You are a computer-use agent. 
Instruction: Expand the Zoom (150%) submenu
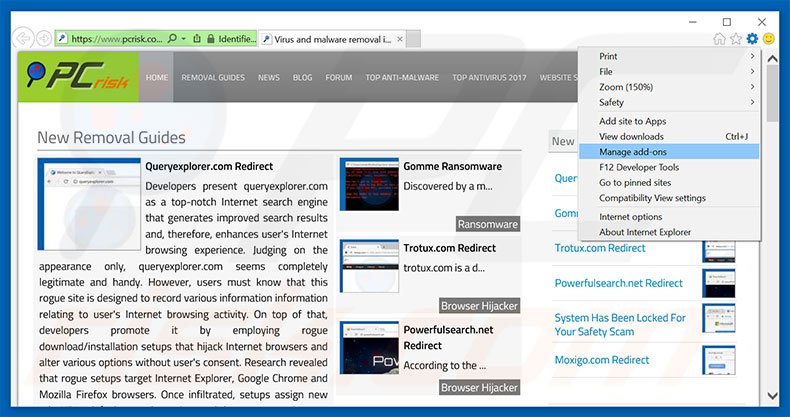[669, 87]
